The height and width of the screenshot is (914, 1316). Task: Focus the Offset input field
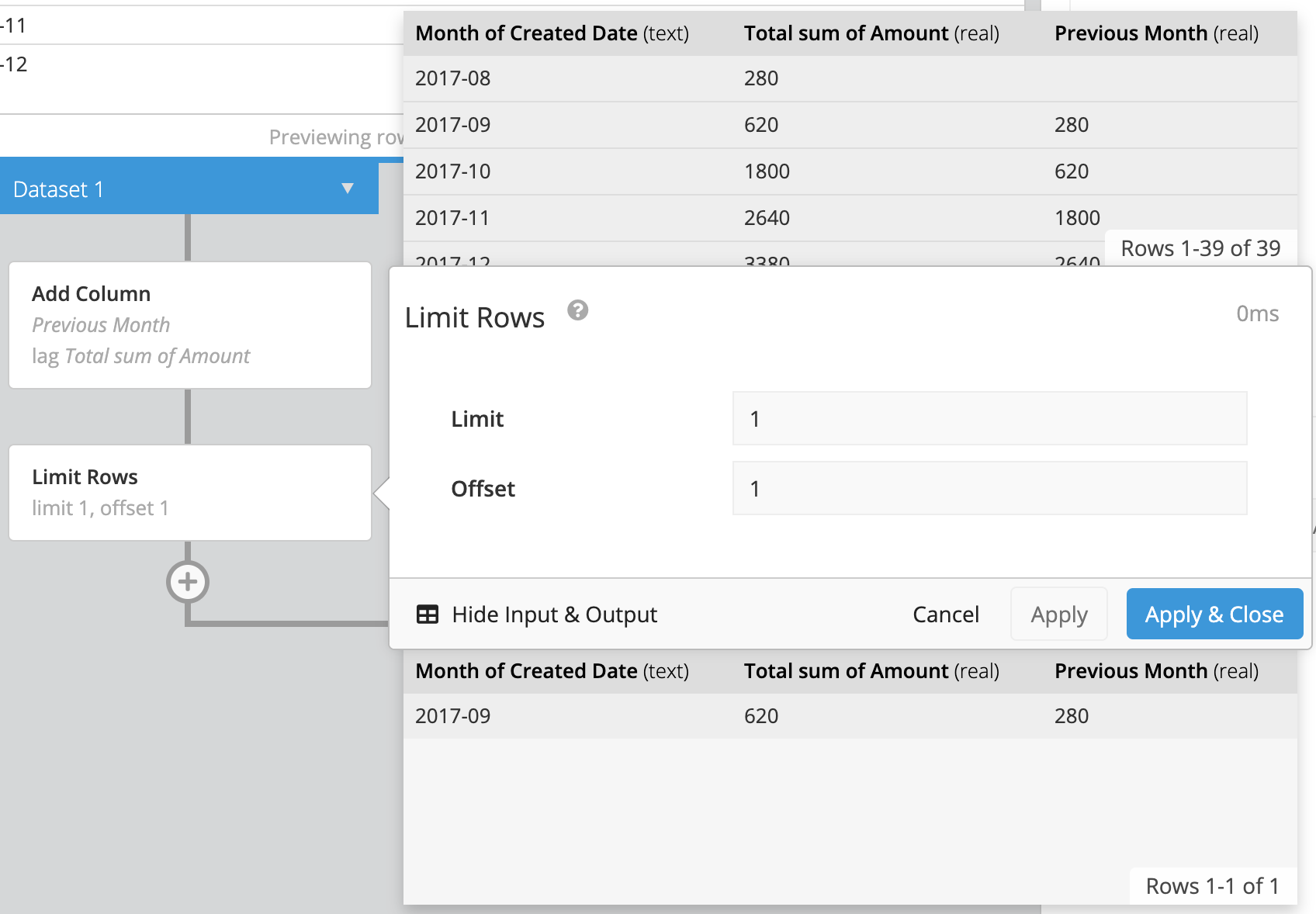click(x=989, y=488)
